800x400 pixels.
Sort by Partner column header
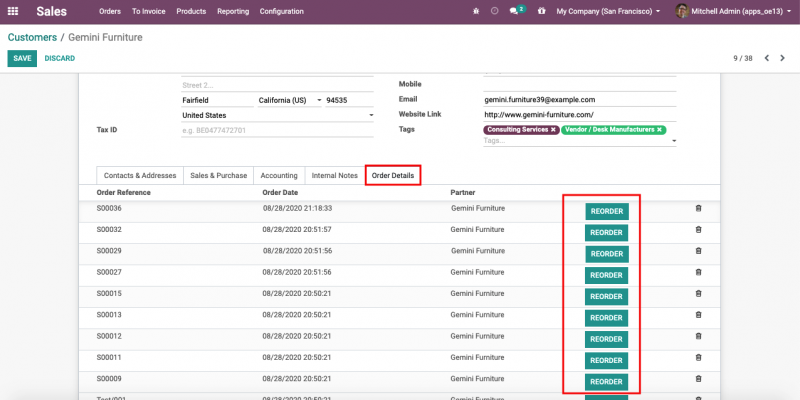(463, 193)
